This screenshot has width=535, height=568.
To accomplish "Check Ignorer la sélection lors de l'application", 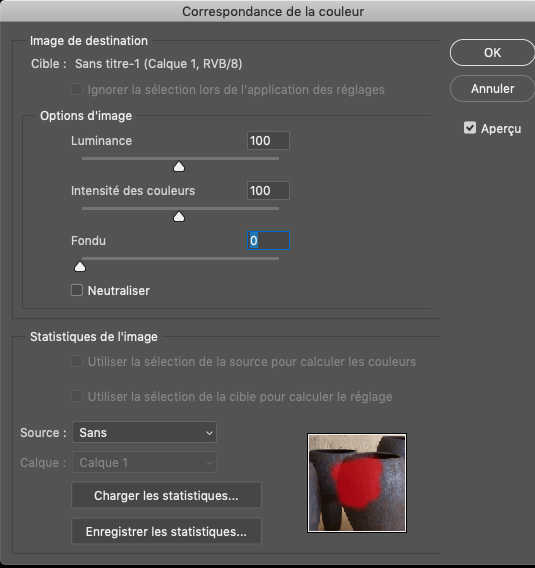I will coord(77,89).
